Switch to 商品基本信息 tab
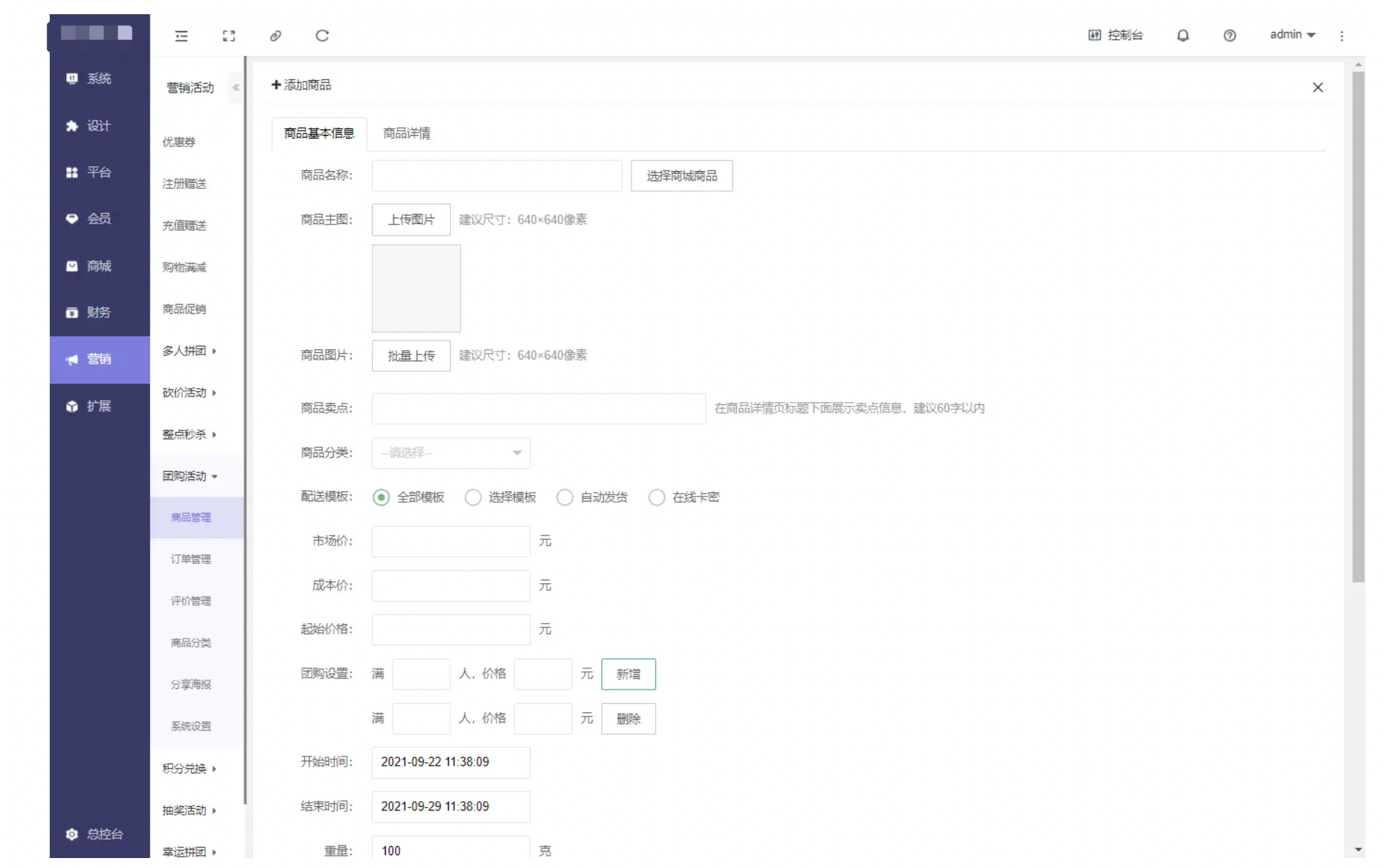 [x=319, y=134]
